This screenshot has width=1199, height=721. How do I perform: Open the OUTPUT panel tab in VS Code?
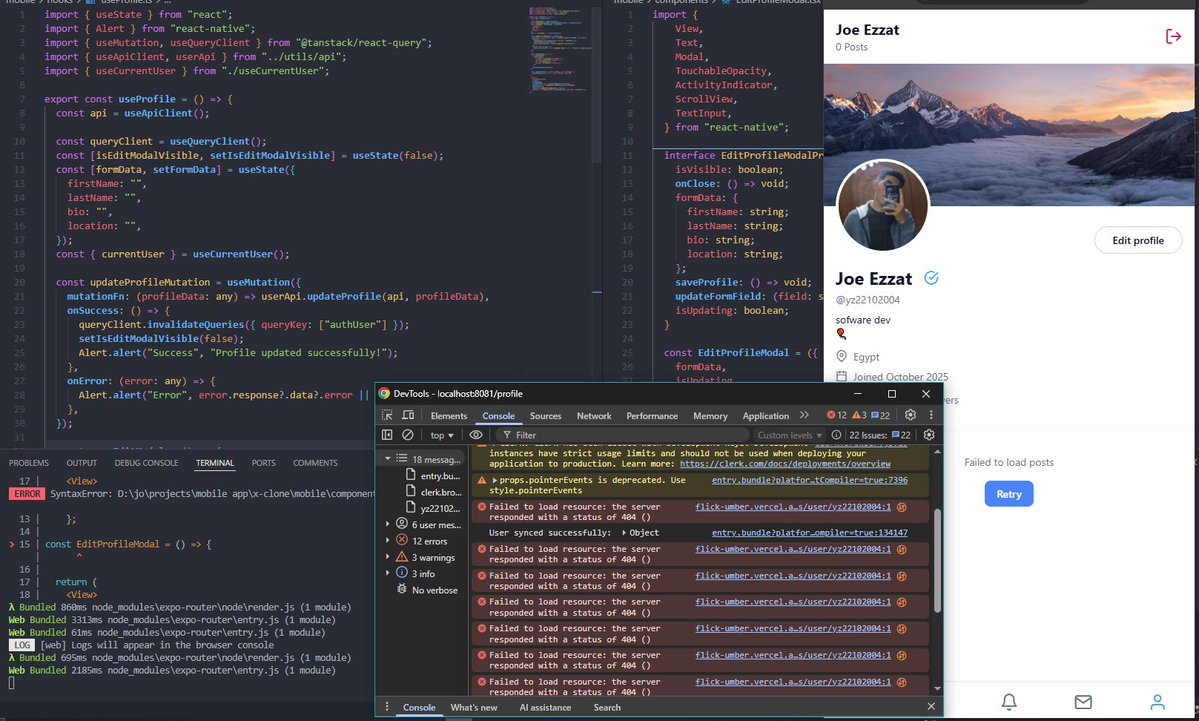tap(82, 463)
